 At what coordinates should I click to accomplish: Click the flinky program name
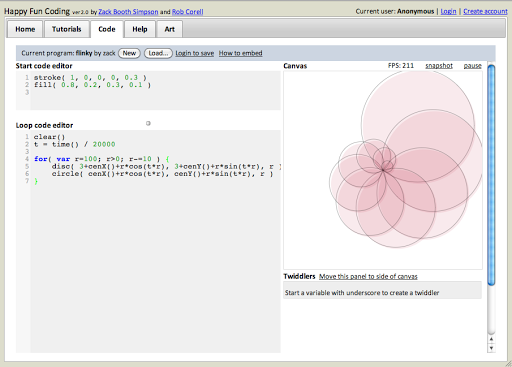coord(84,53)
